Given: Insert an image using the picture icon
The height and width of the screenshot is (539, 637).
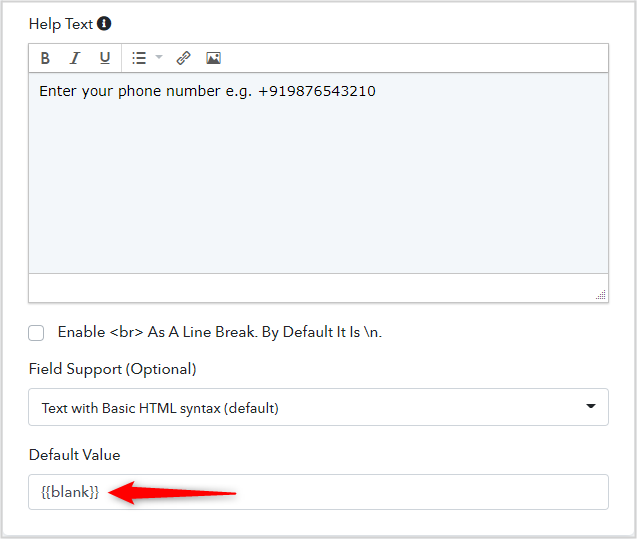Looking at the screenshot, I should click(x=213, y=58).
